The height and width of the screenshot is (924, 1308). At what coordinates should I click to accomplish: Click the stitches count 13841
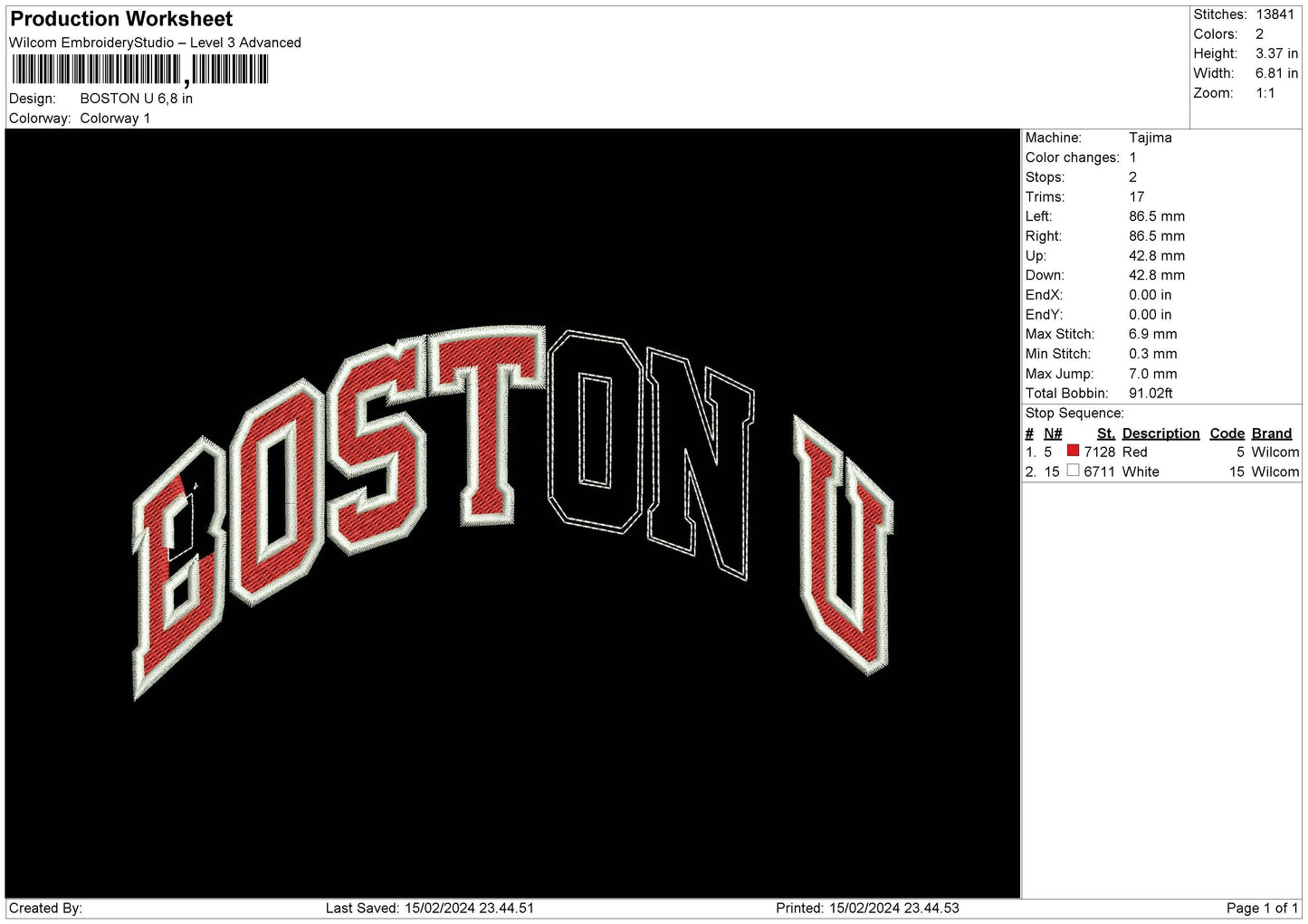point(1275,14)
